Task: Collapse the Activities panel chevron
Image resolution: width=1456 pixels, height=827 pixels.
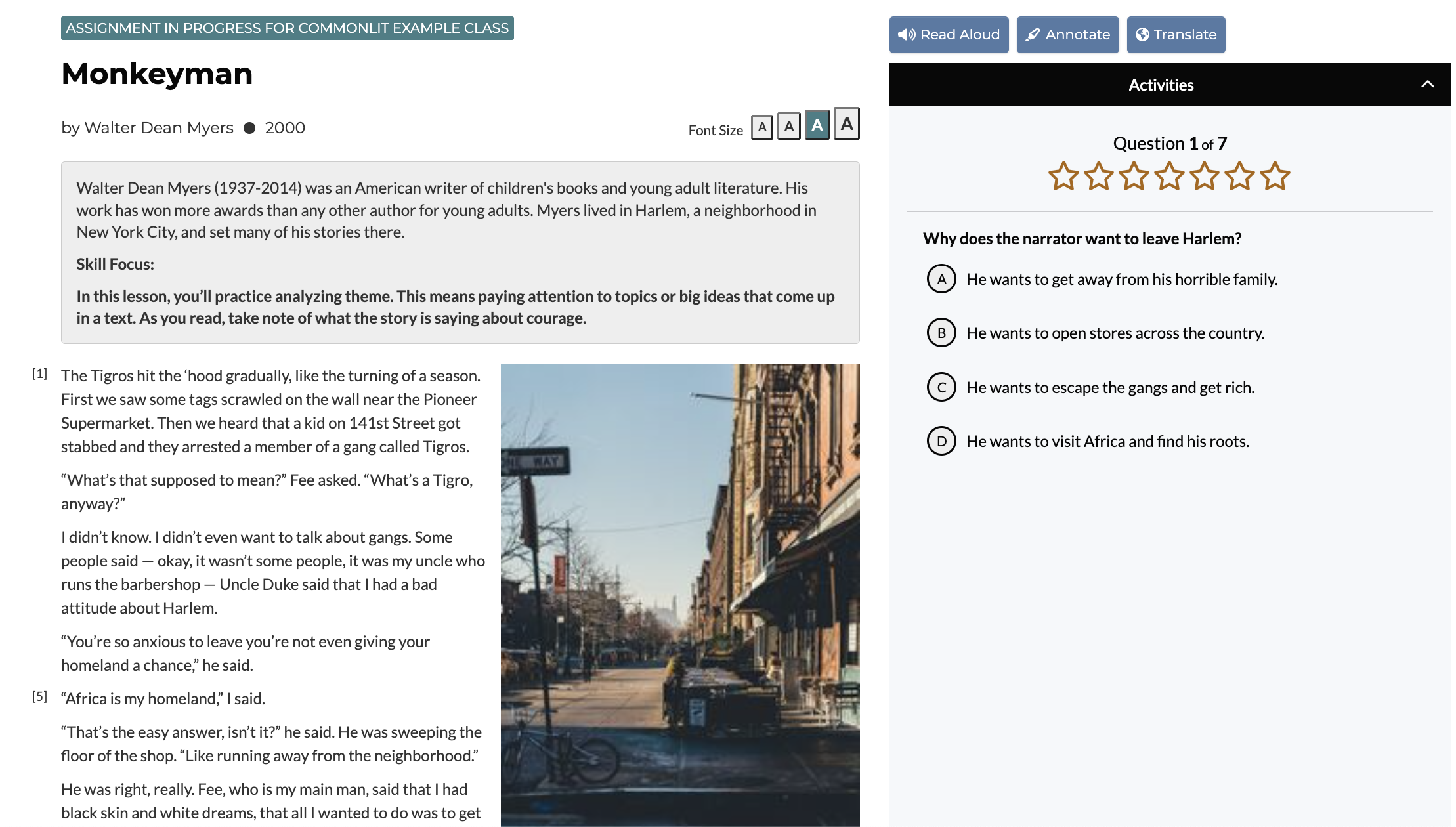Action: point(1427,85)
